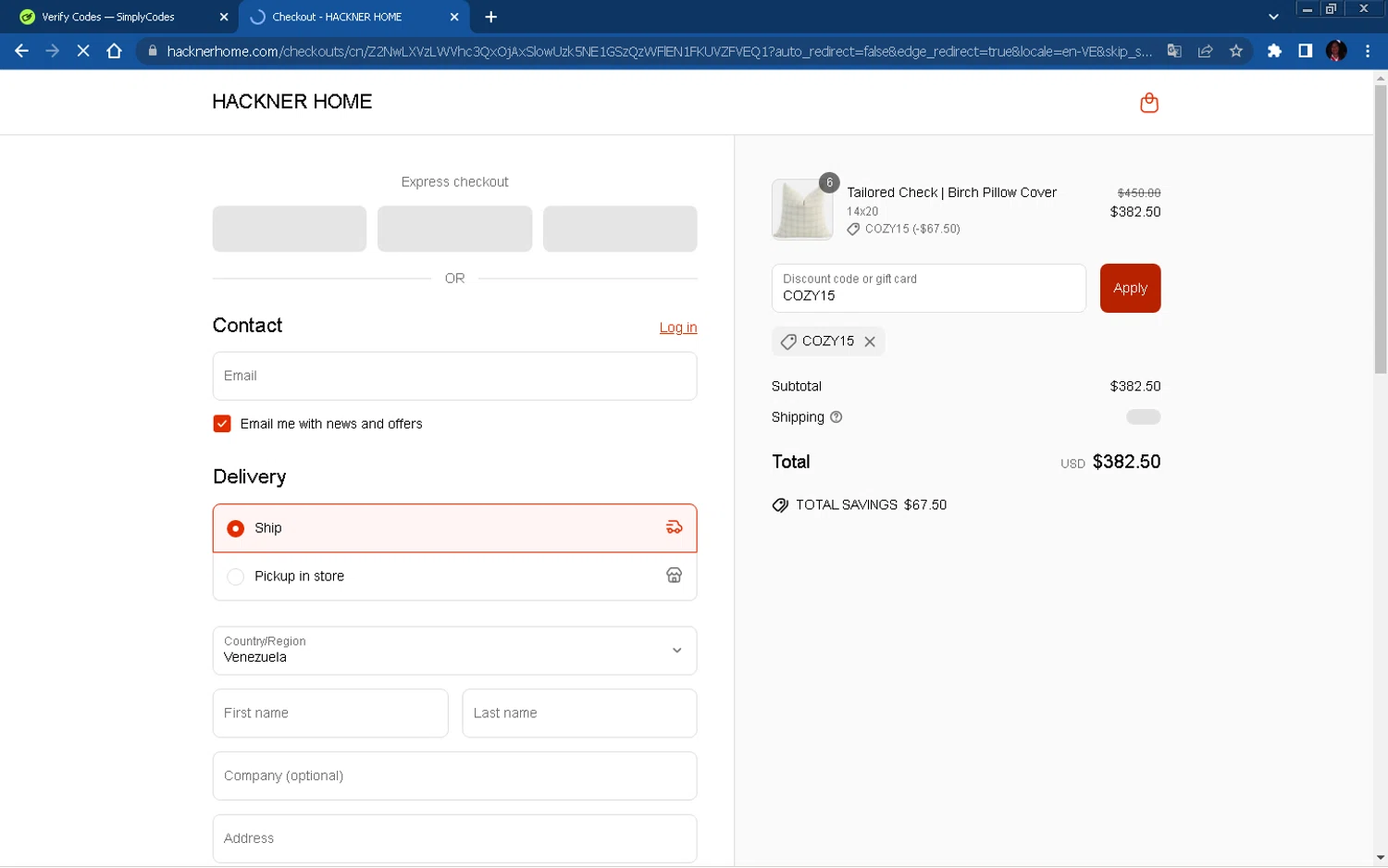Open a new browser tab
Screen dimensions: 1388x868
point(490,17)
